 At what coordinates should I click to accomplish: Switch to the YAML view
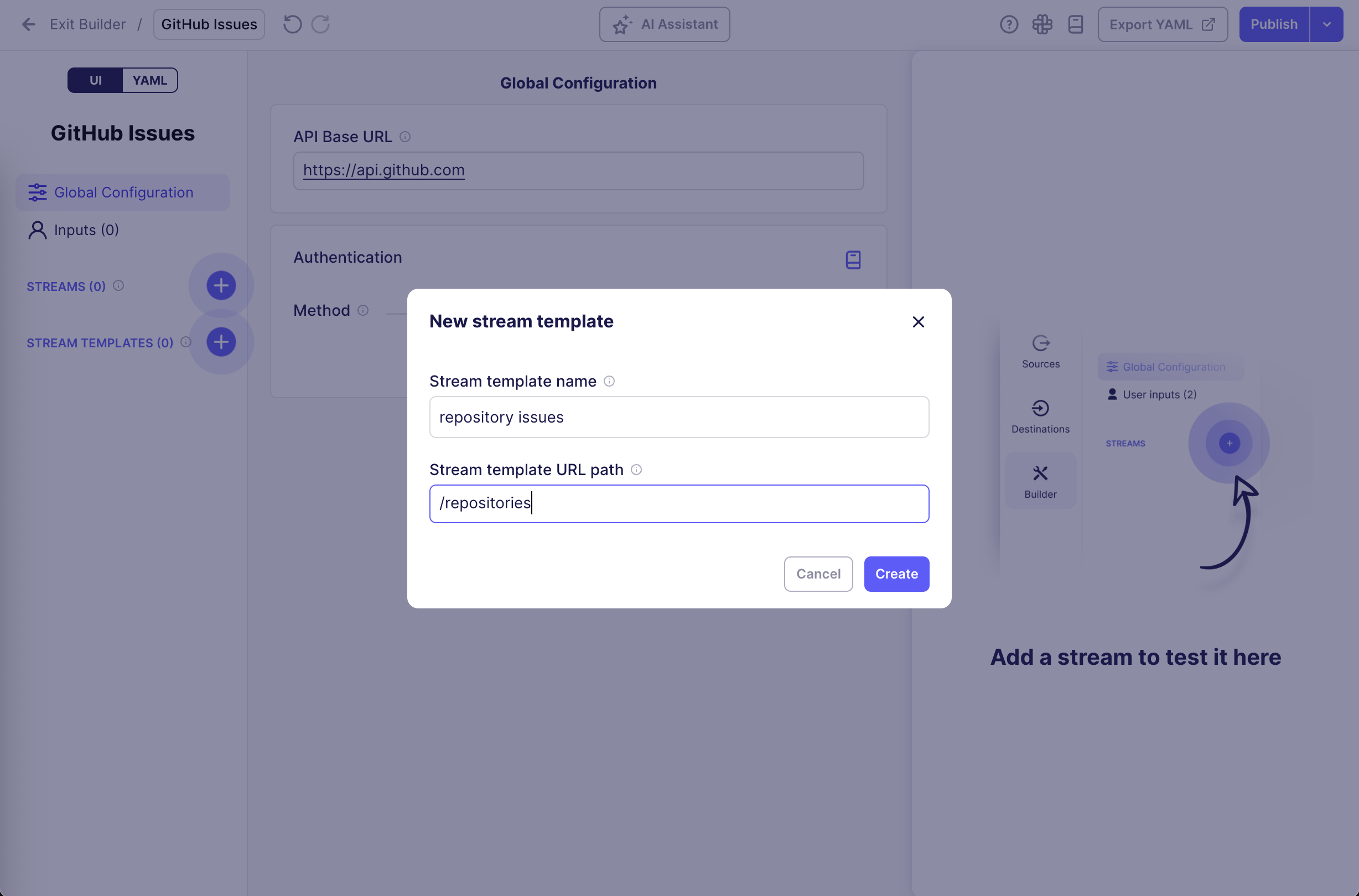coord(150,81)
